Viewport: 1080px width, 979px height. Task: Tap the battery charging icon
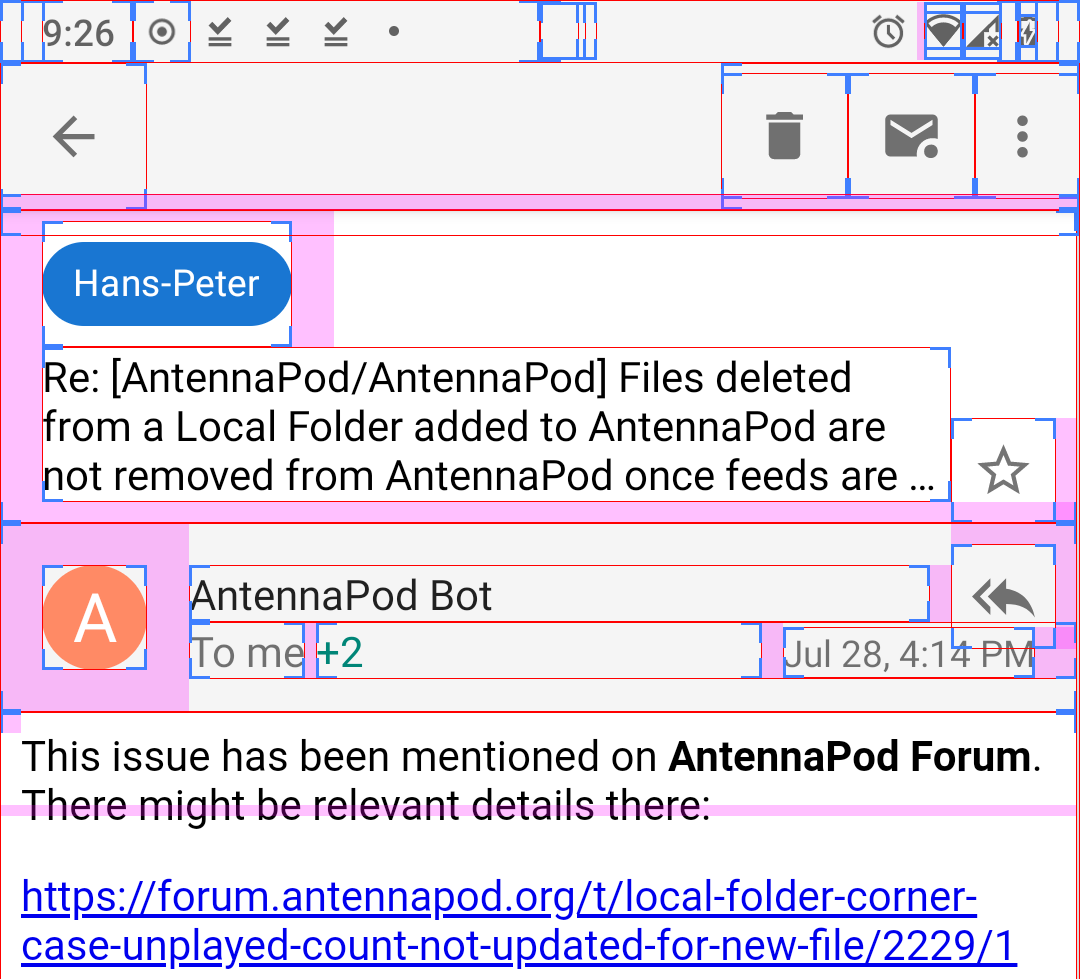[1027, 32]
